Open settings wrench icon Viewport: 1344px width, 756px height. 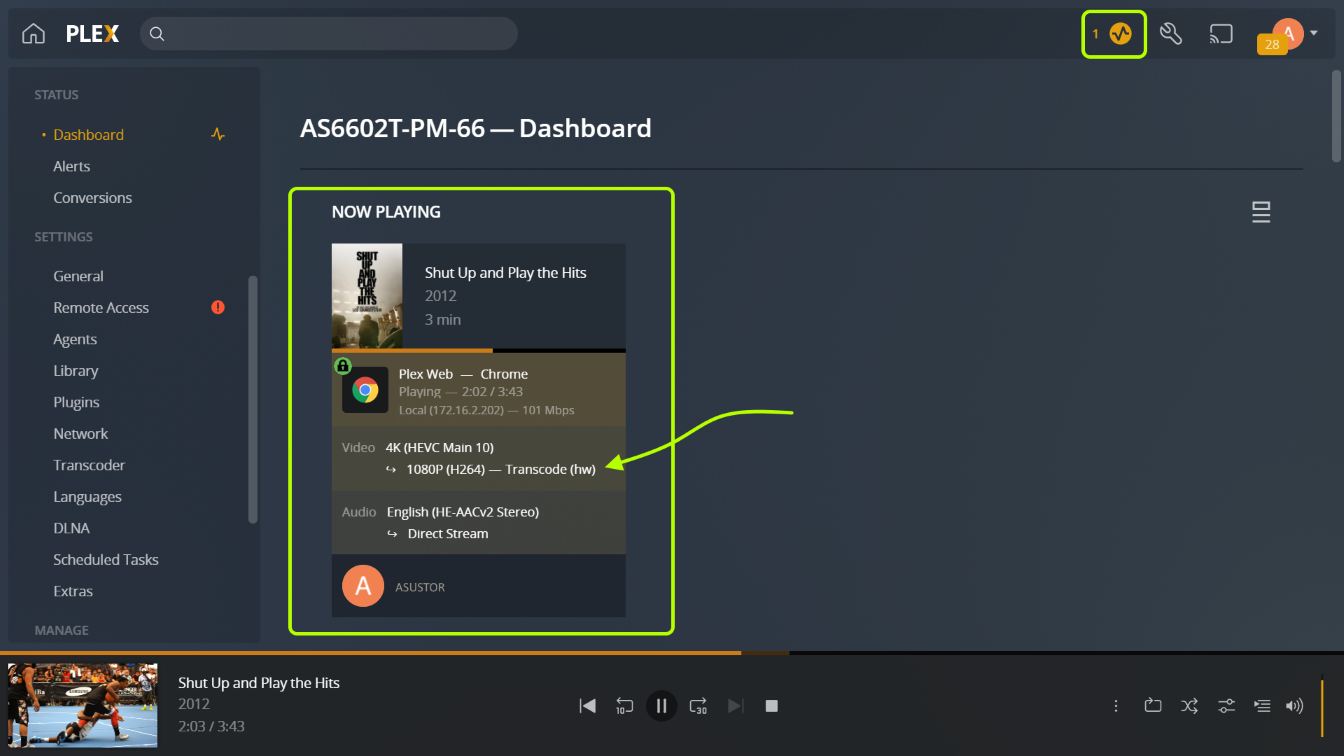(1171, 34)
